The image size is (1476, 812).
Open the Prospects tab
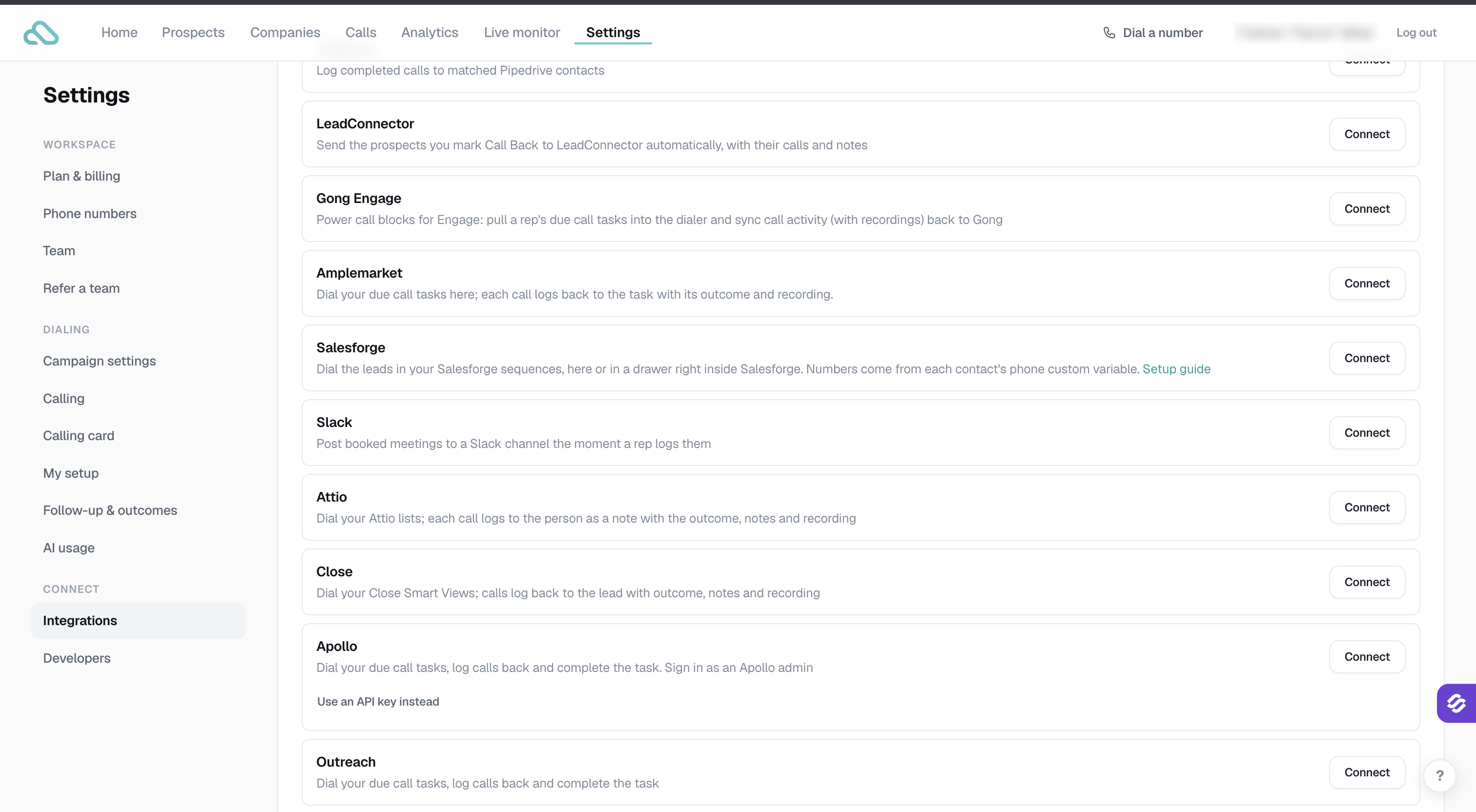click(193, 33)
